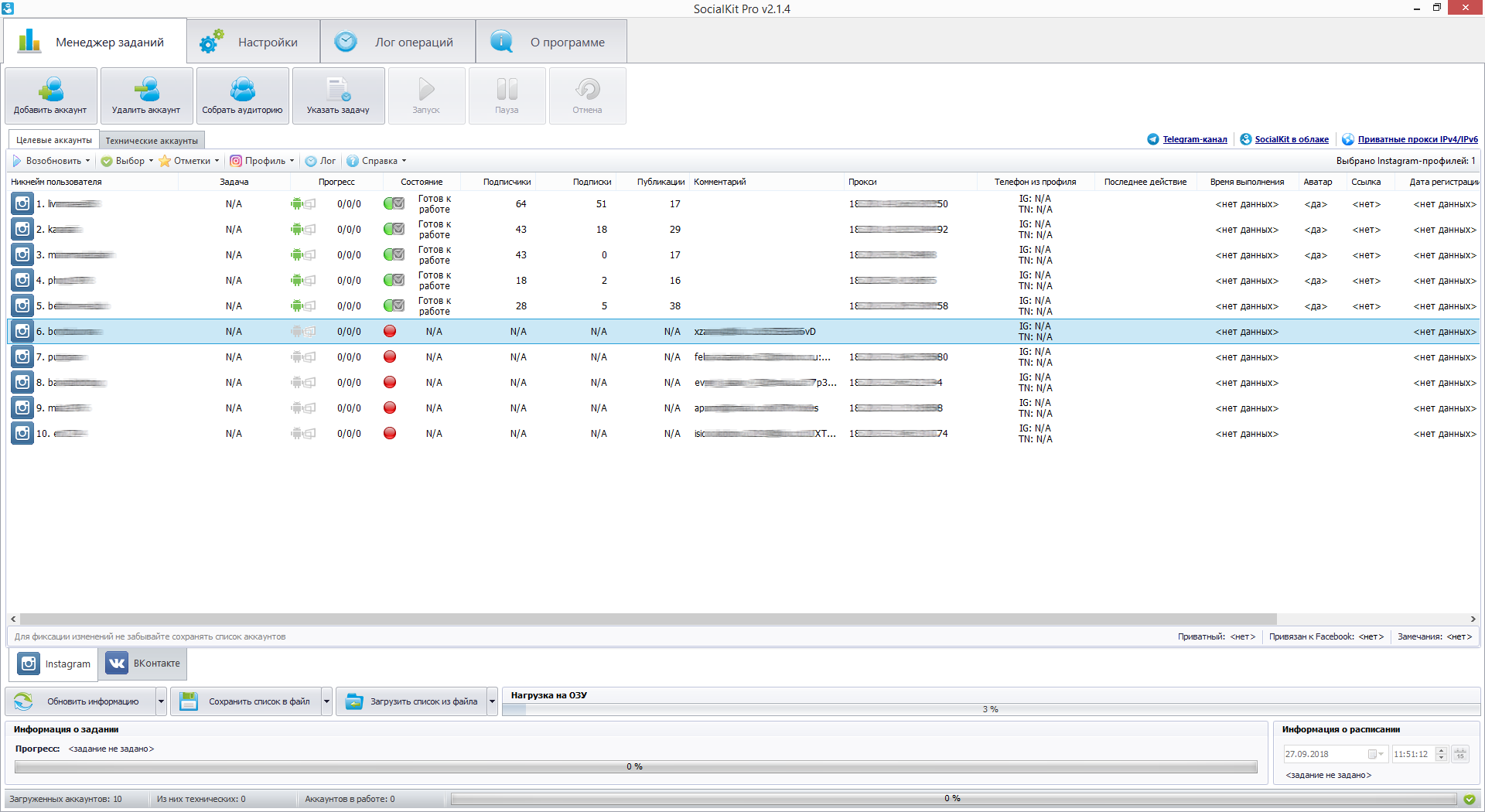Open the About program tab (О программе)
This screenshot has height=812, width=1485.
click(551, 42)
